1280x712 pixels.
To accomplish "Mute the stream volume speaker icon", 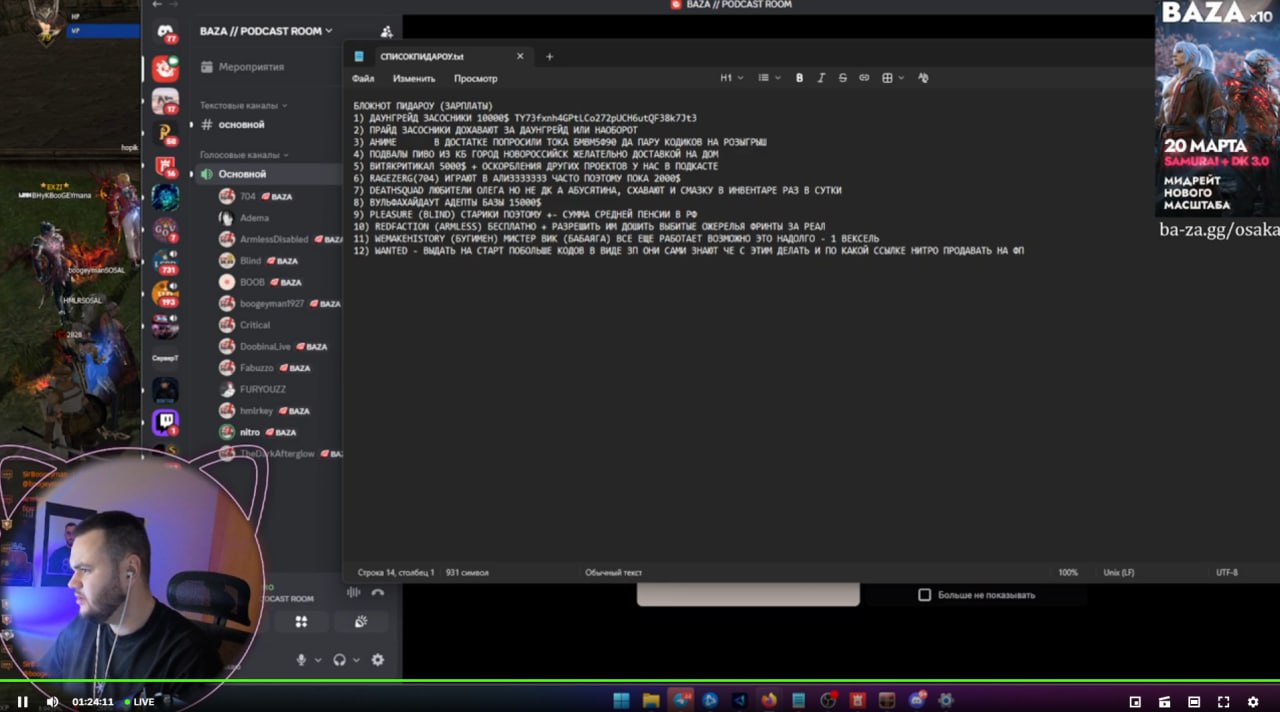I will coord(52,702).
